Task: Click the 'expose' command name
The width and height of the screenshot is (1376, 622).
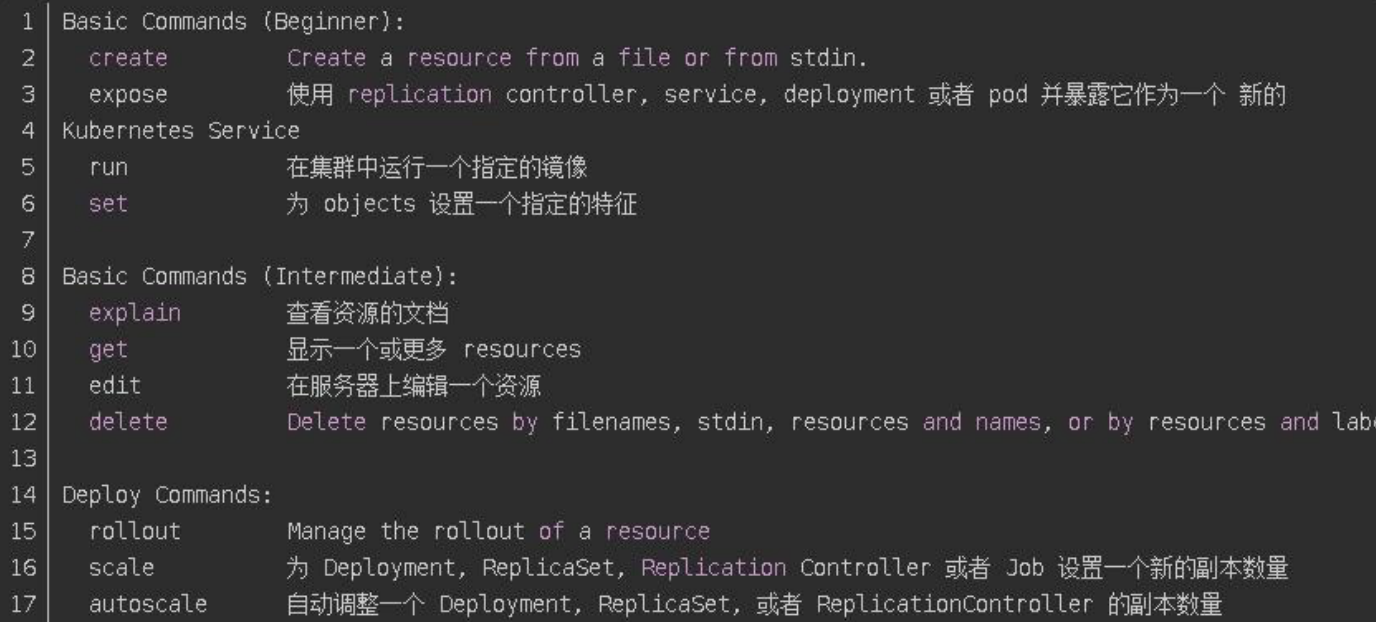Action: pos(128,95)
